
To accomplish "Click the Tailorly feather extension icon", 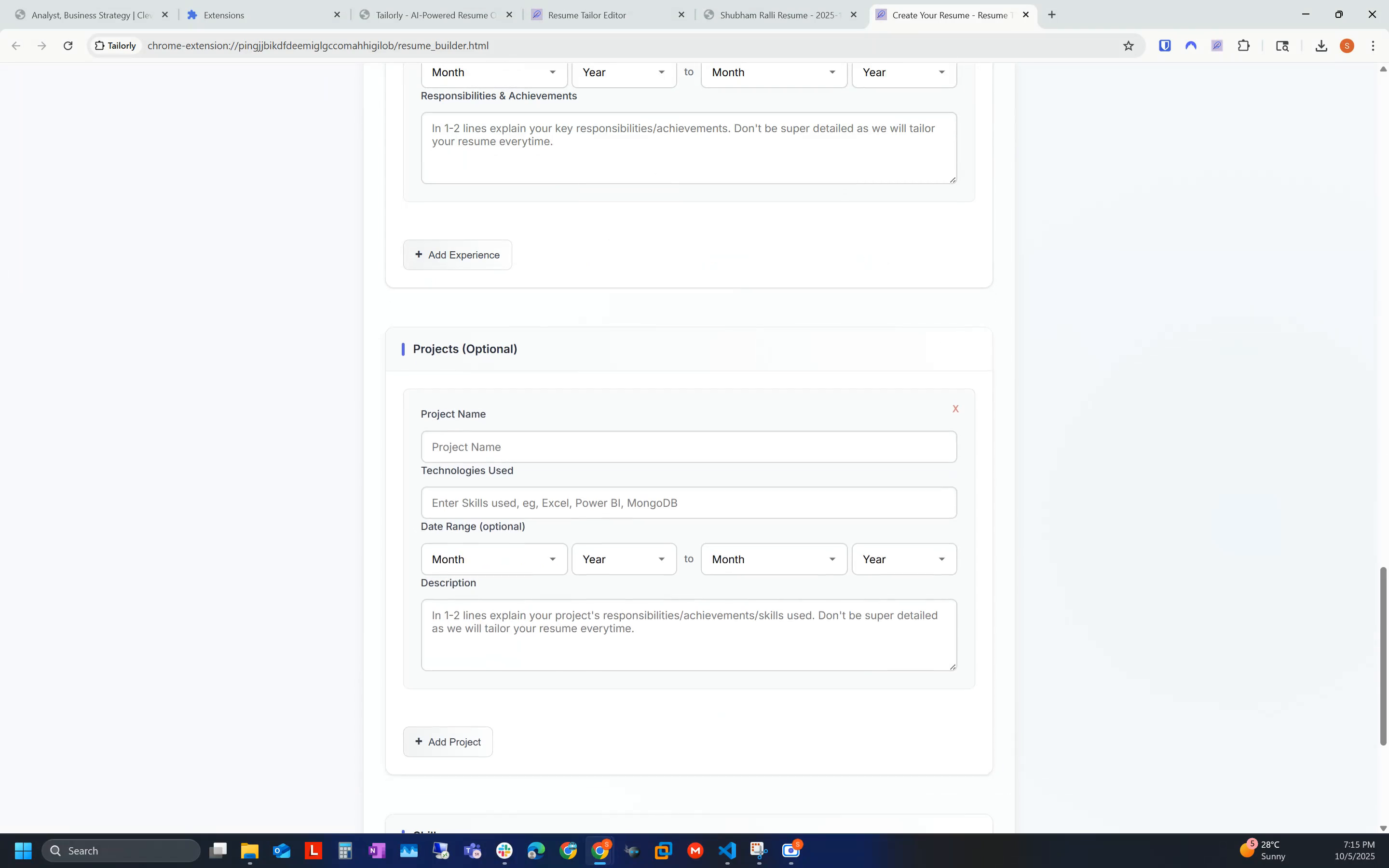I will [x=1217, y=45].
